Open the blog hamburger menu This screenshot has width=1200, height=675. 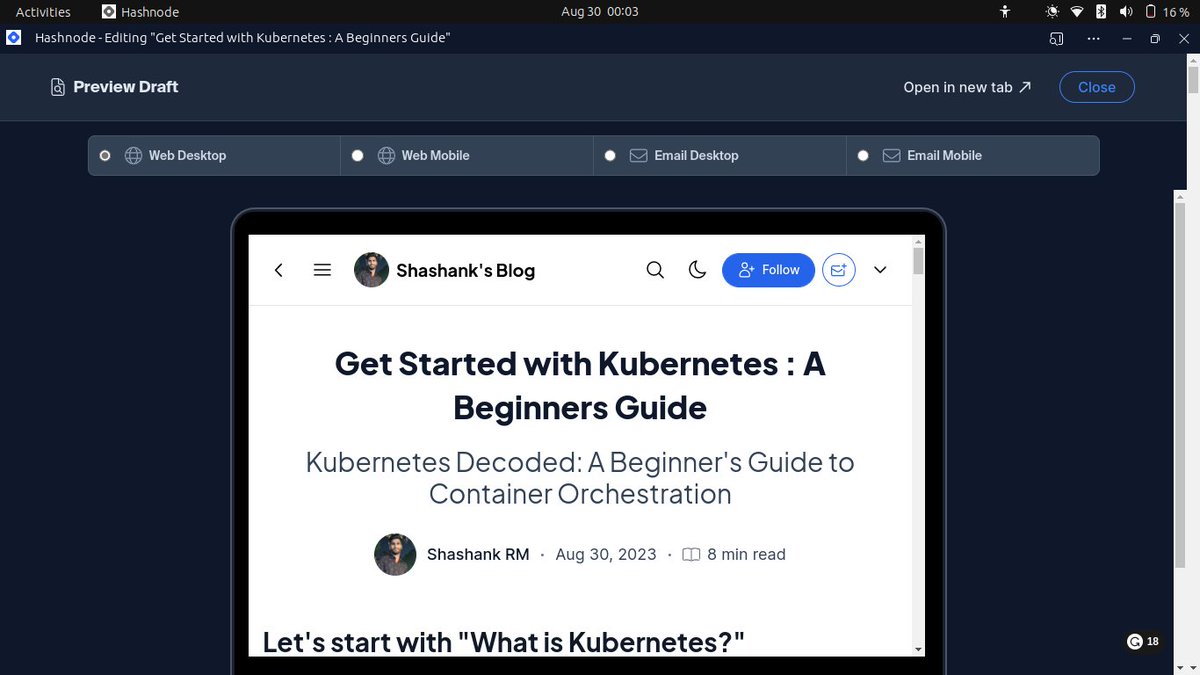point(322,270)
